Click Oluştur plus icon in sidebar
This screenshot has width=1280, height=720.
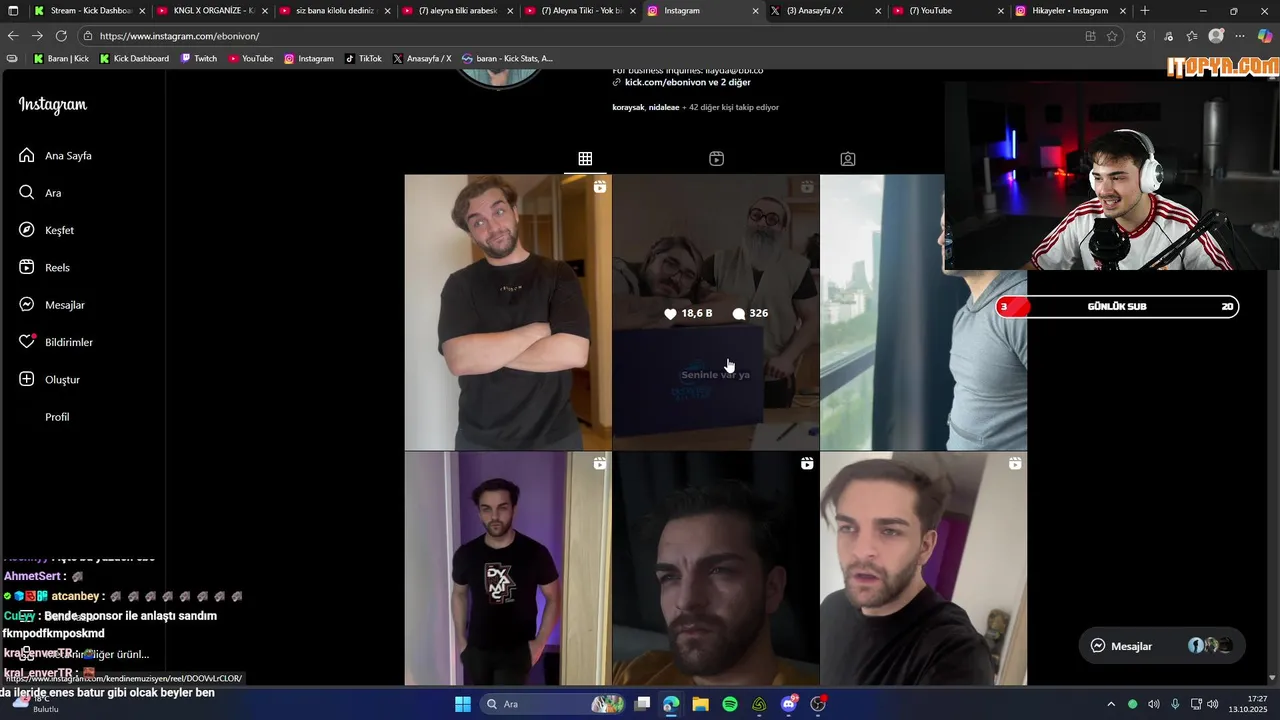[27, 379]
